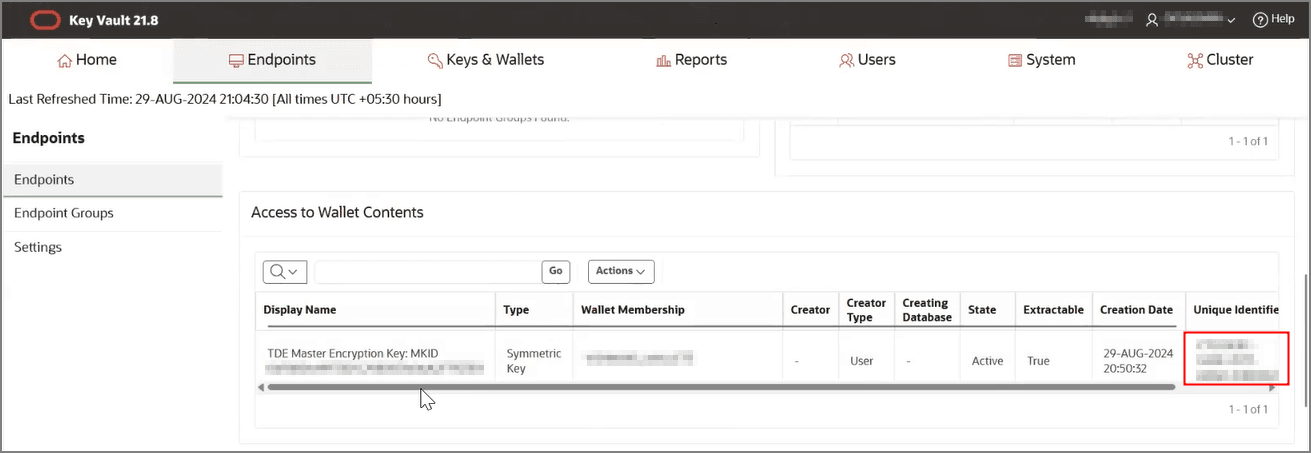1311x453 pixels.
Task: Click the Unique Identifier column header
Action: (1238, 310)
